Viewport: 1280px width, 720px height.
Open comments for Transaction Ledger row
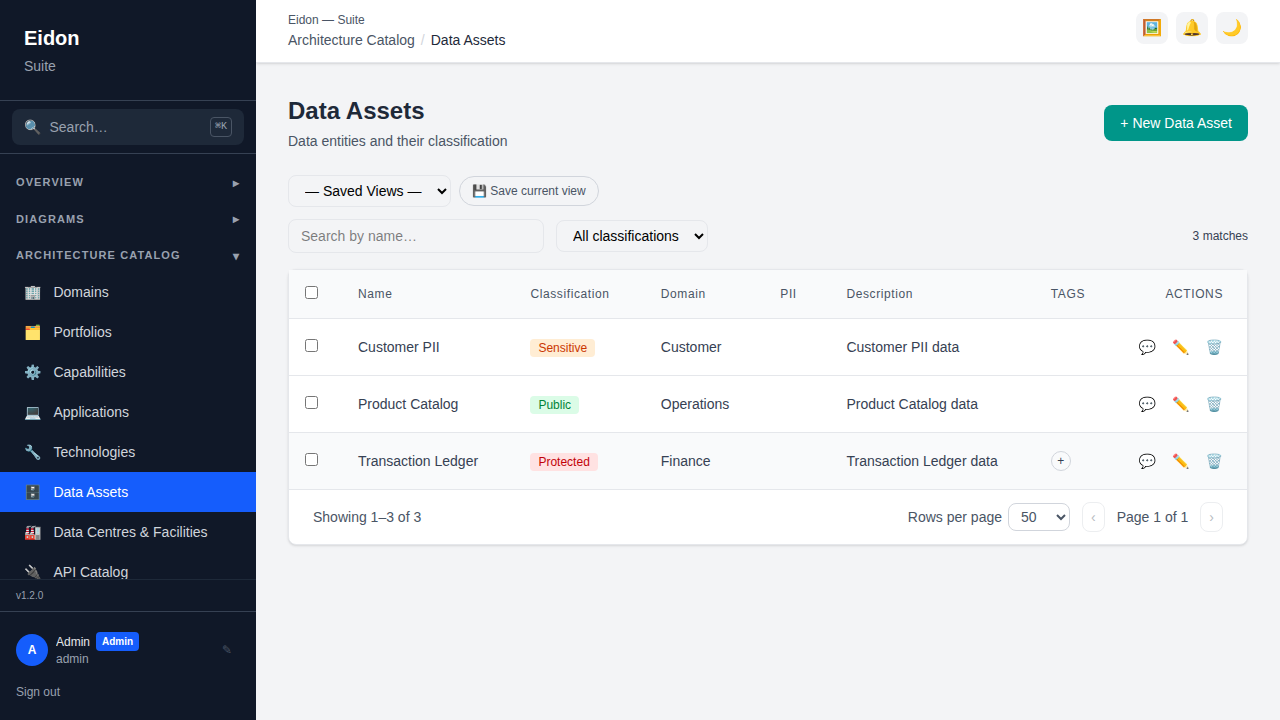tap(1147, 461)
